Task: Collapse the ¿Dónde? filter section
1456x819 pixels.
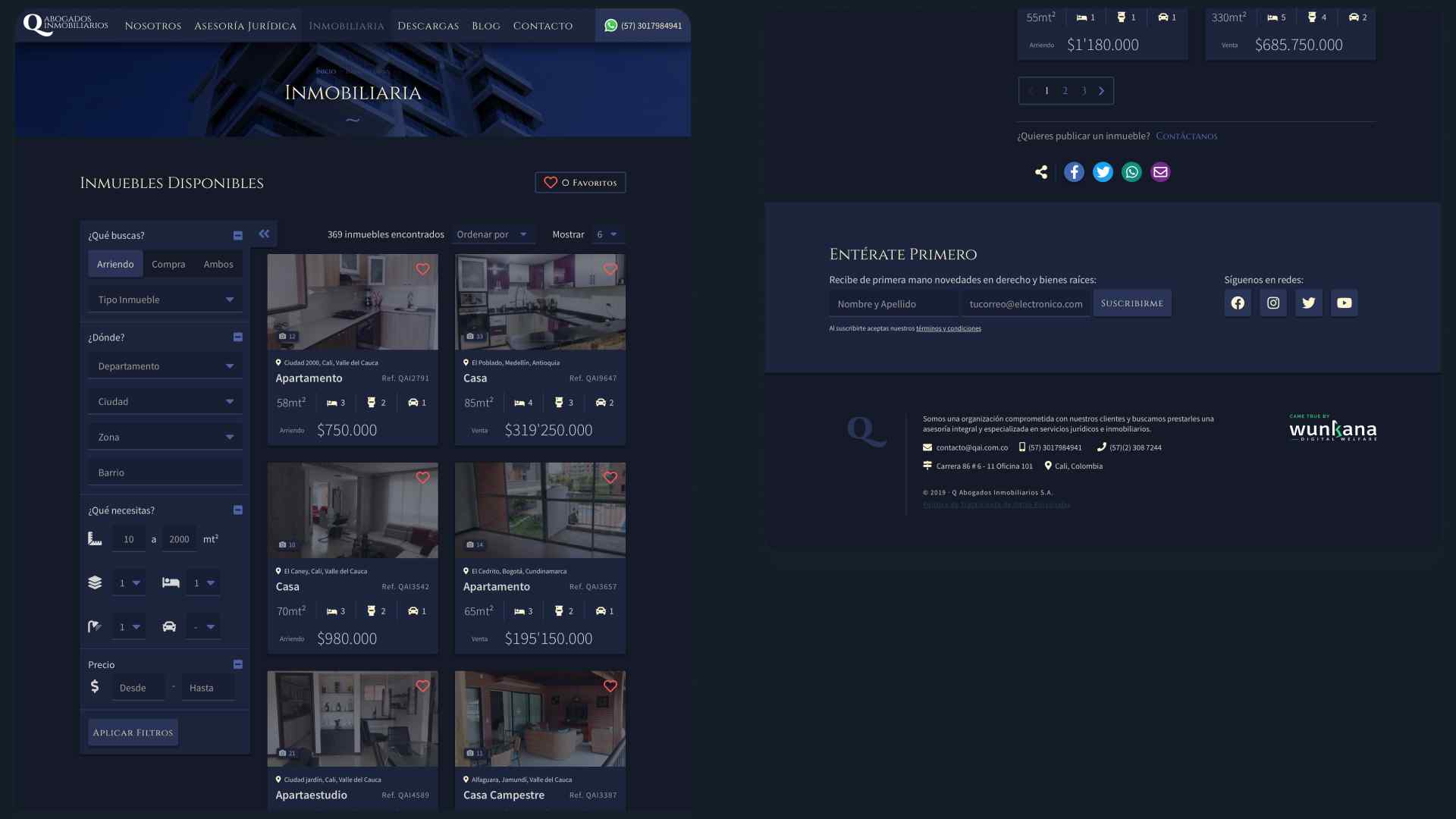Action: click(238, 337)
